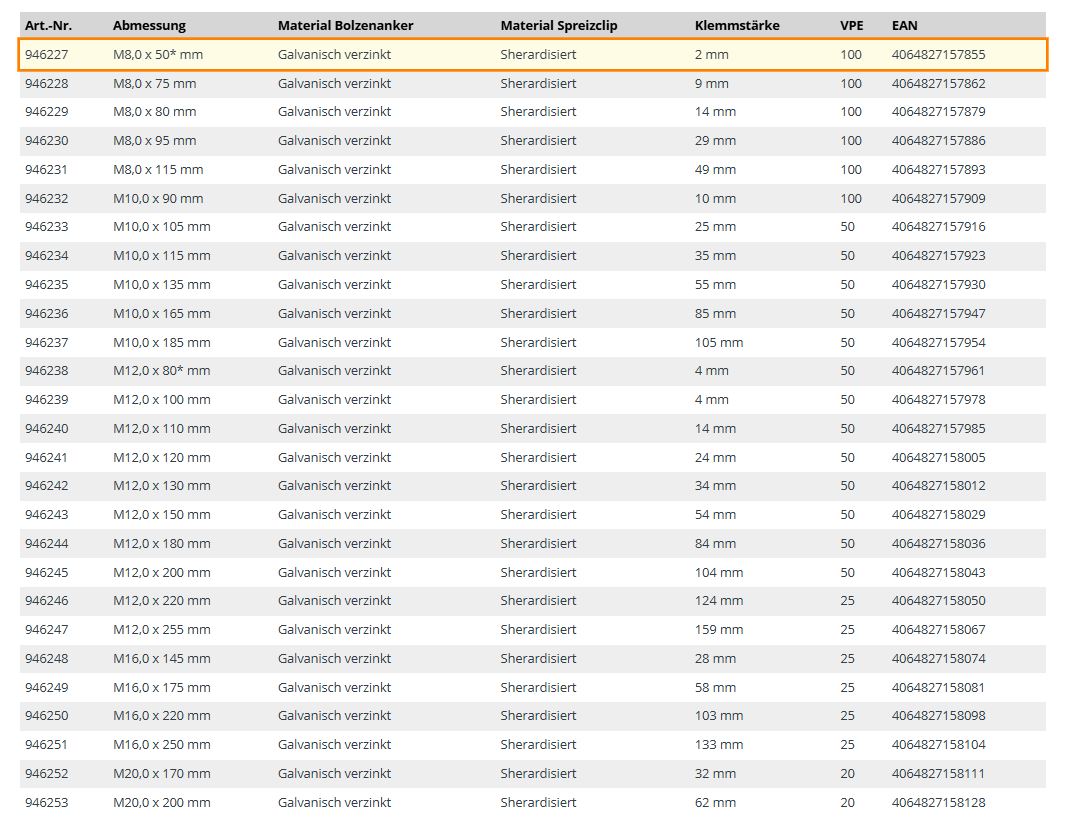1073x827 pixels.
Task: Click the Klemmstärke column header
Action: 737,25
